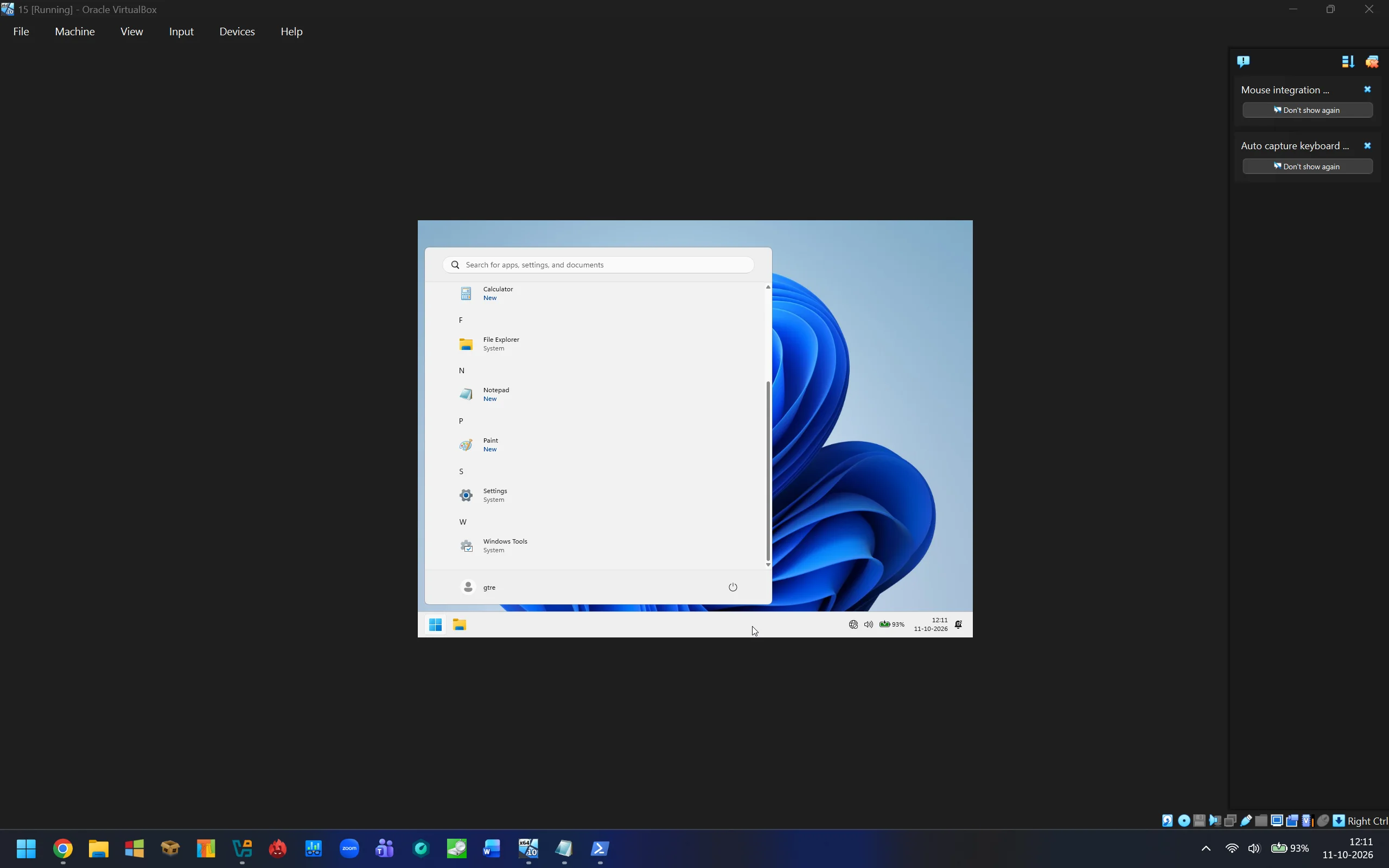
Task: Click the gtre user account button
Action: pyautogui.click(x=479, y=588)
